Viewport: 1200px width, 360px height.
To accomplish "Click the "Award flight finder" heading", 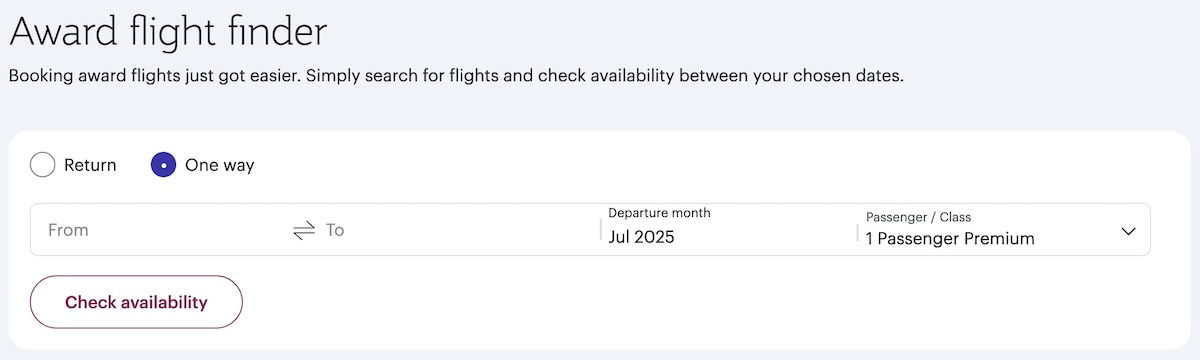I will point(168,32).
